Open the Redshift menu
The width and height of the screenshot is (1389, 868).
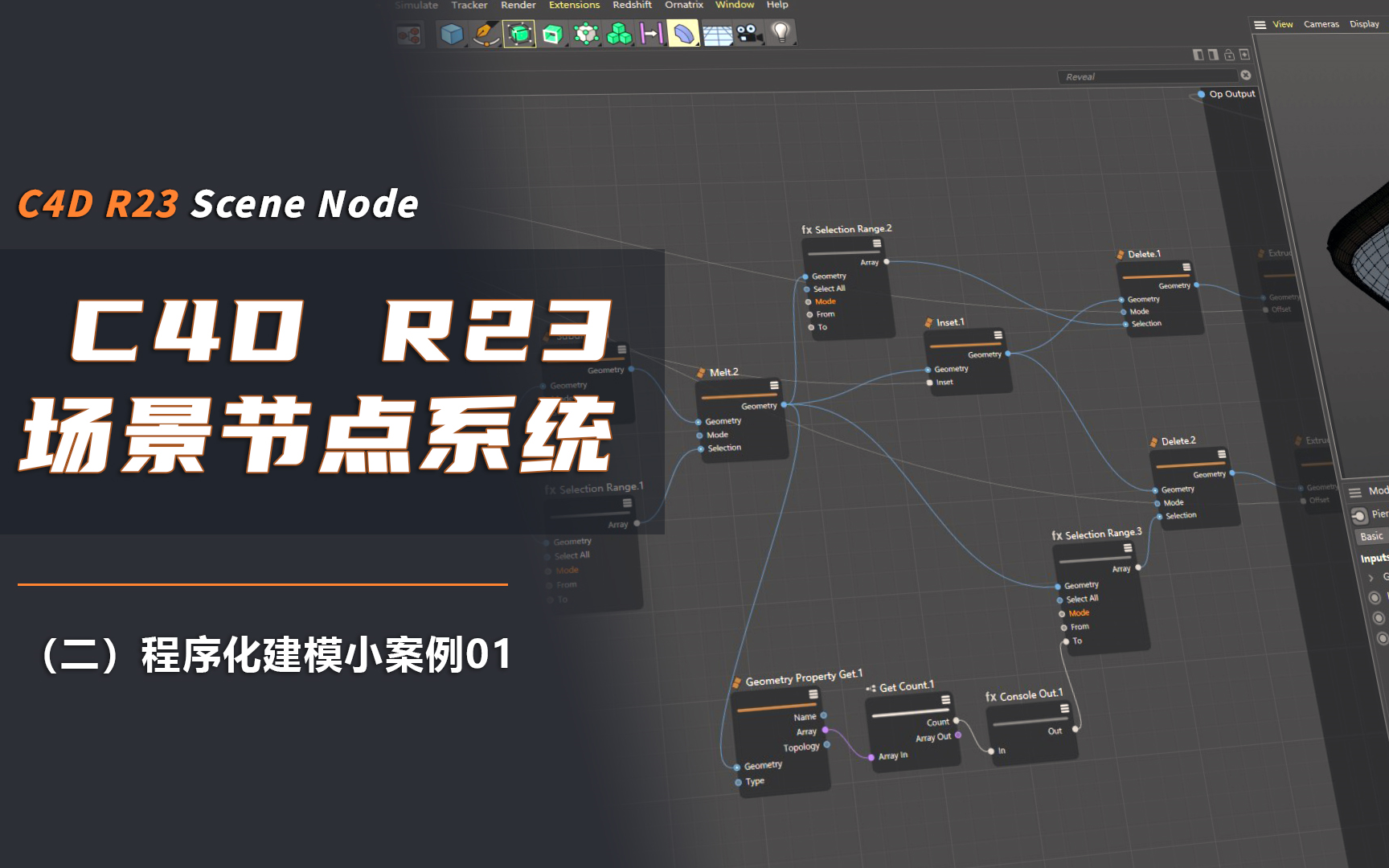[632, 5]
